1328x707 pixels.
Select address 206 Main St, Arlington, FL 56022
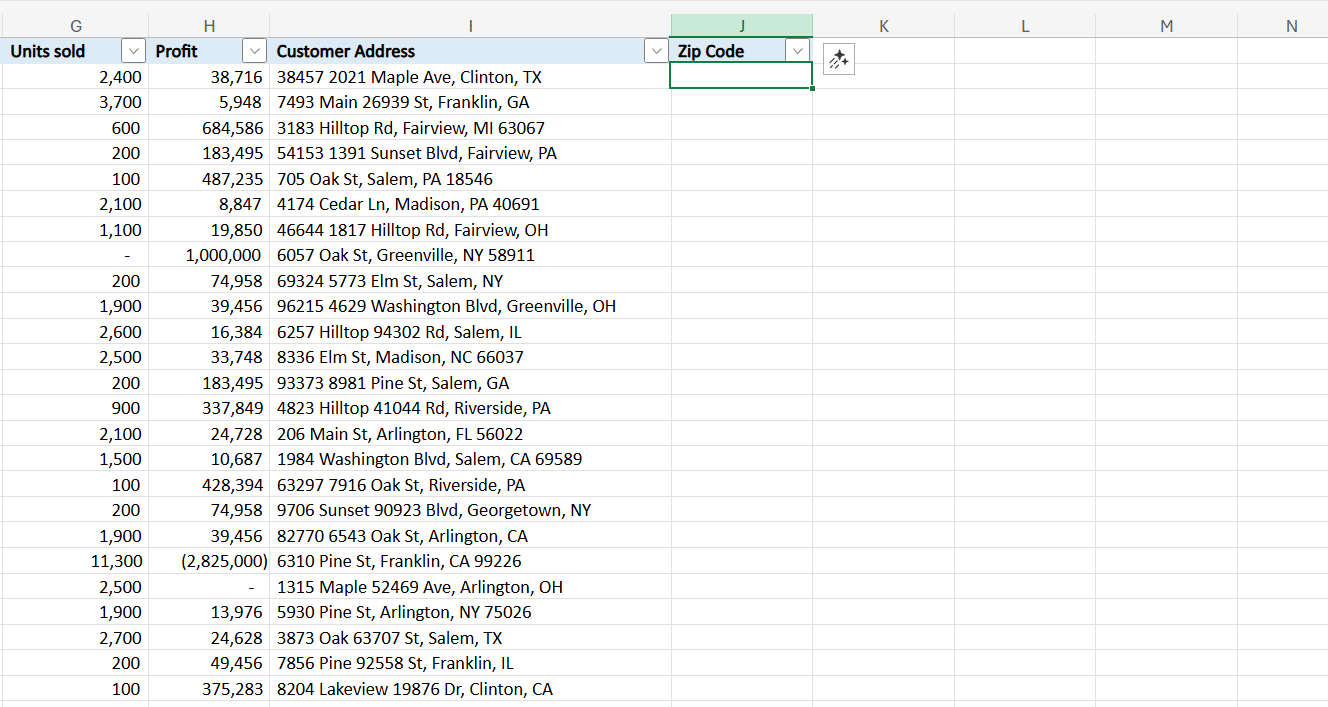point(470,434)
